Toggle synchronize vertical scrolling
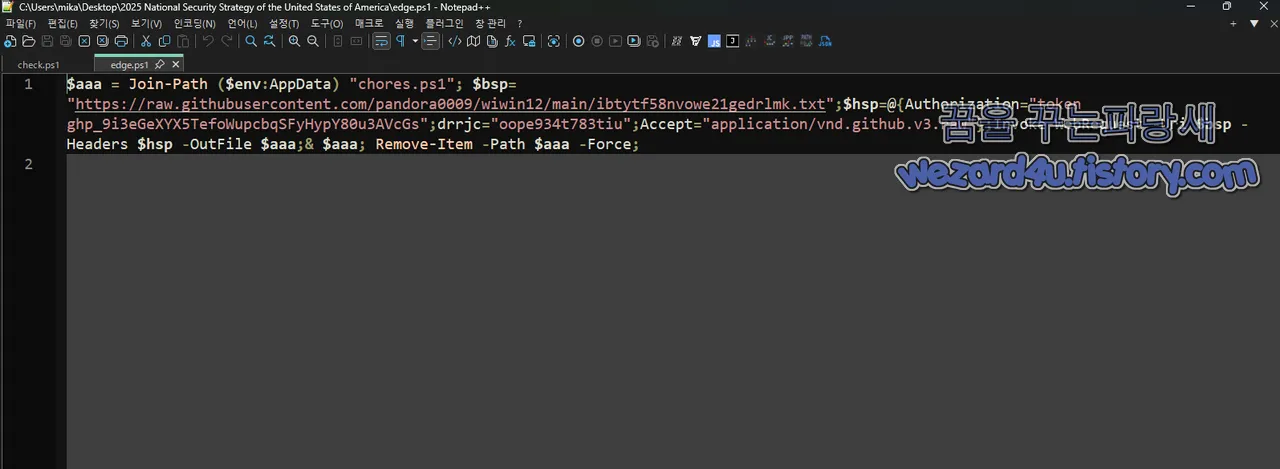The height and width of the screenshot is (469, 1280). coord(338,41)
